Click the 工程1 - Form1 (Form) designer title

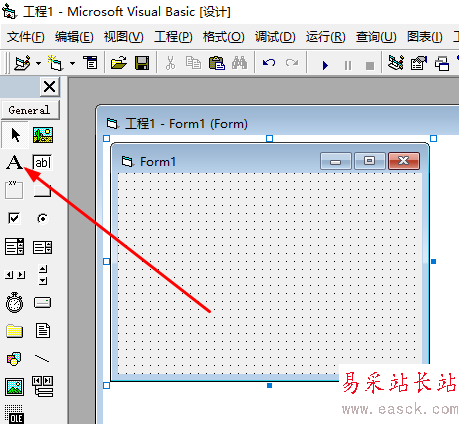coord(186,124)
